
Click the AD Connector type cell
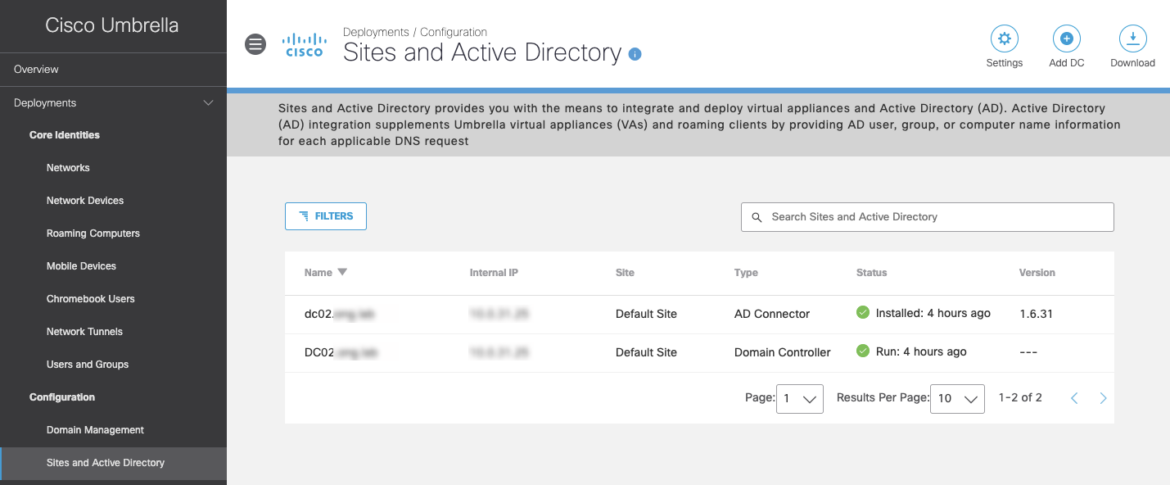[772, 314]
